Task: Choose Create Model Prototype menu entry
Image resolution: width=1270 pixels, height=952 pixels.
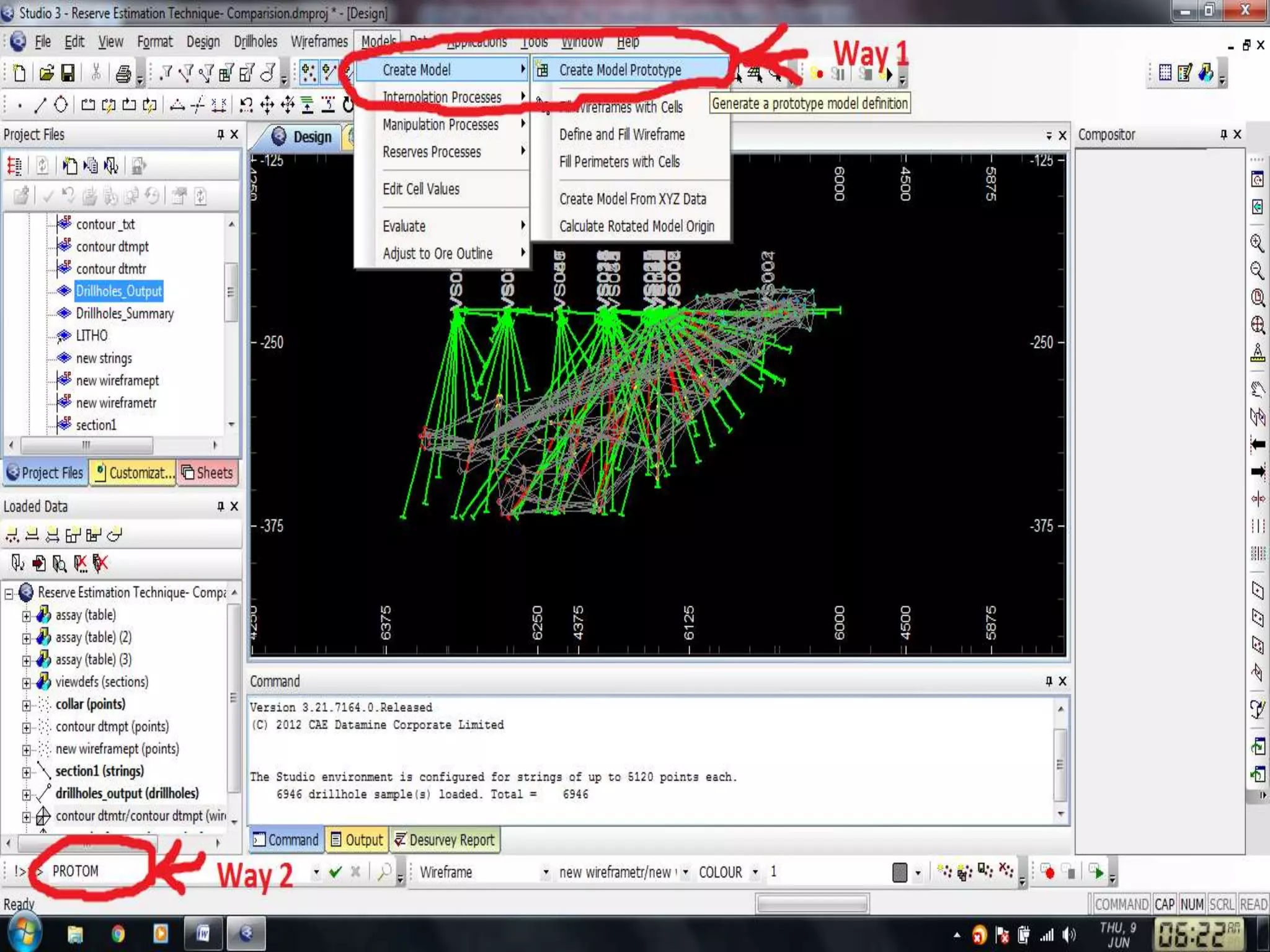Action: 620,70
